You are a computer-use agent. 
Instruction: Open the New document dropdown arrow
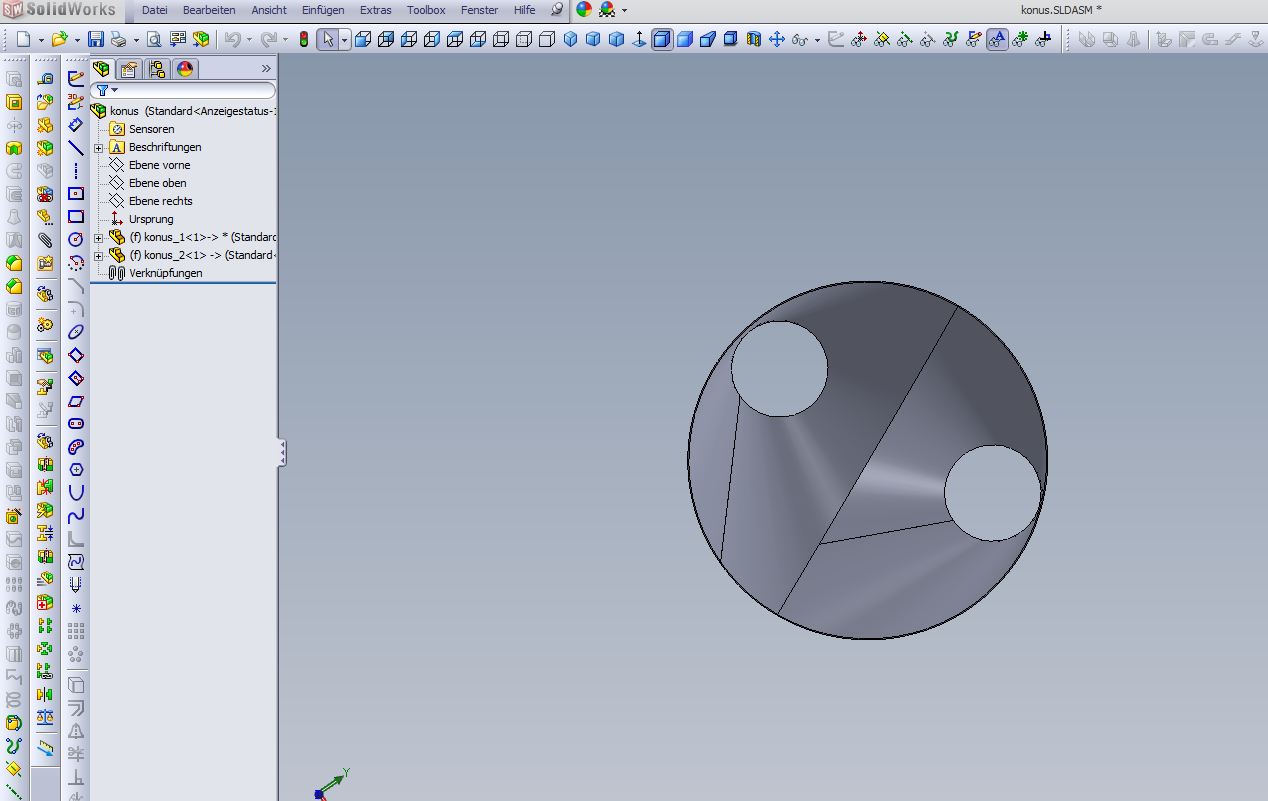click(x=40, y=41)
